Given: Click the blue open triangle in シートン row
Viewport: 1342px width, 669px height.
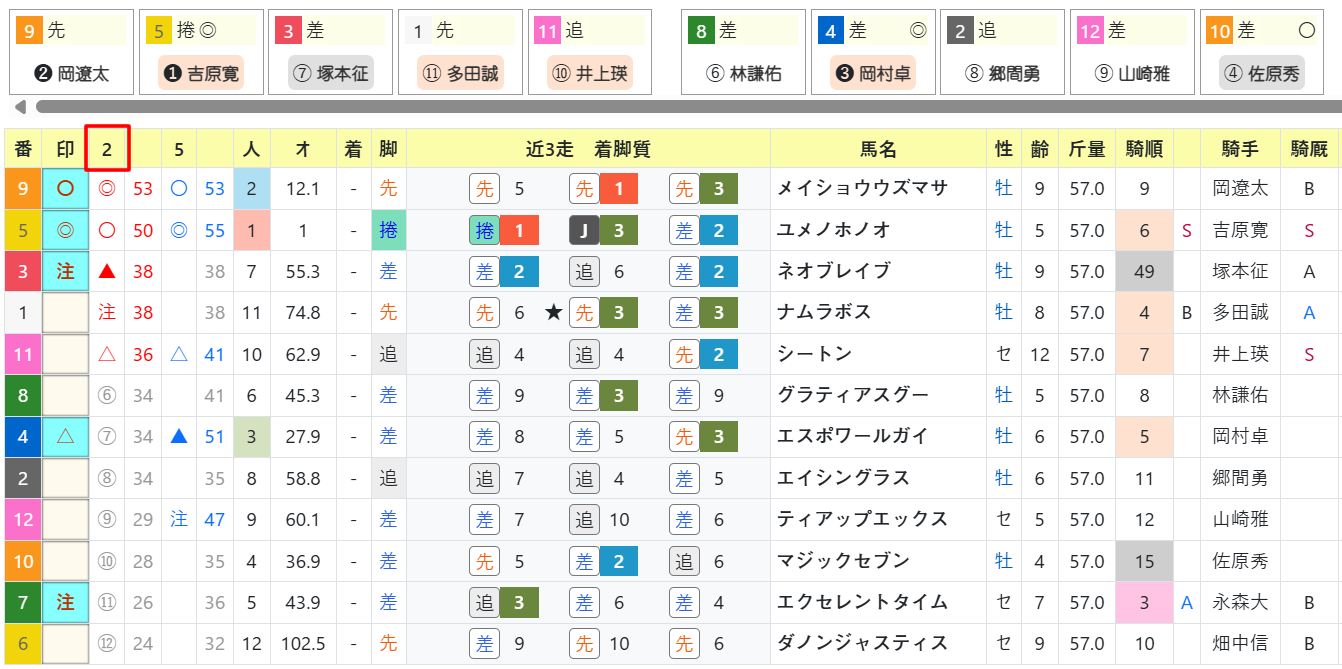Looking at the screenshot, I should [x=179, y=354].
